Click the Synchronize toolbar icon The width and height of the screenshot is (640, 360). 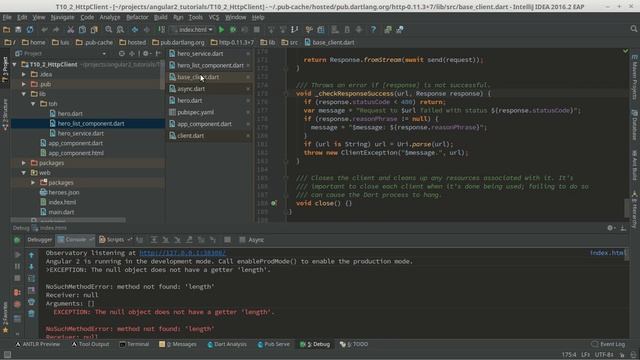(30, 29)
